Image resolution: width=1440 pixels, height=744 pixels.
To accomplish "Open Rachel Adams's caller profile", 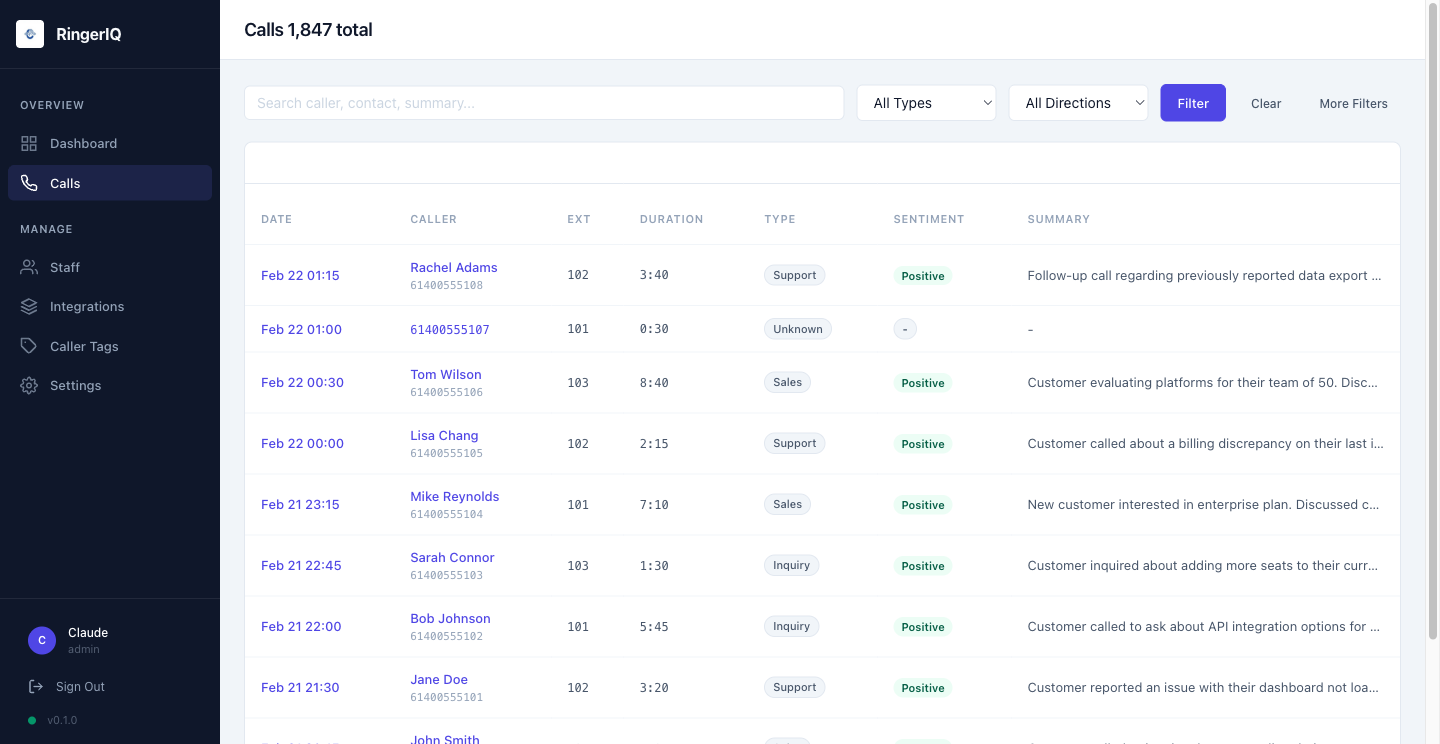I will coord(453,267).
